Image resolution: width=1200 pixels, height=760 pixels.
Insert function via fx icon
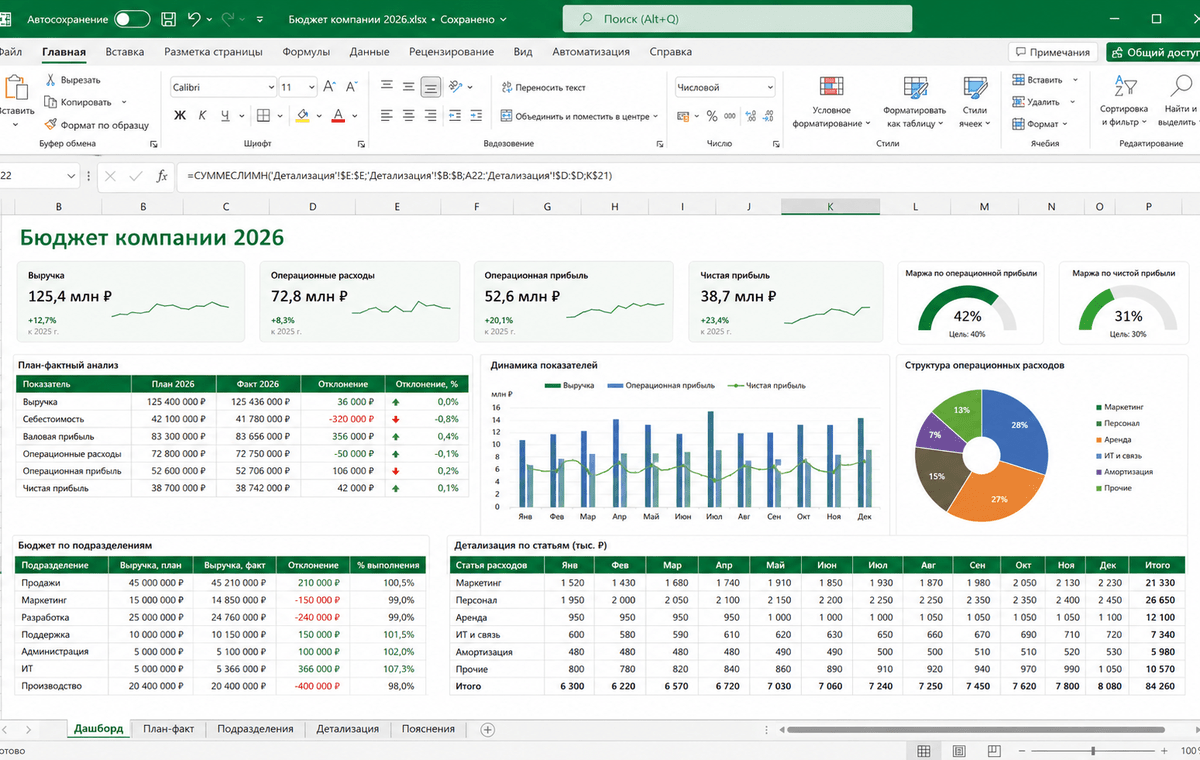click(162, 176)
